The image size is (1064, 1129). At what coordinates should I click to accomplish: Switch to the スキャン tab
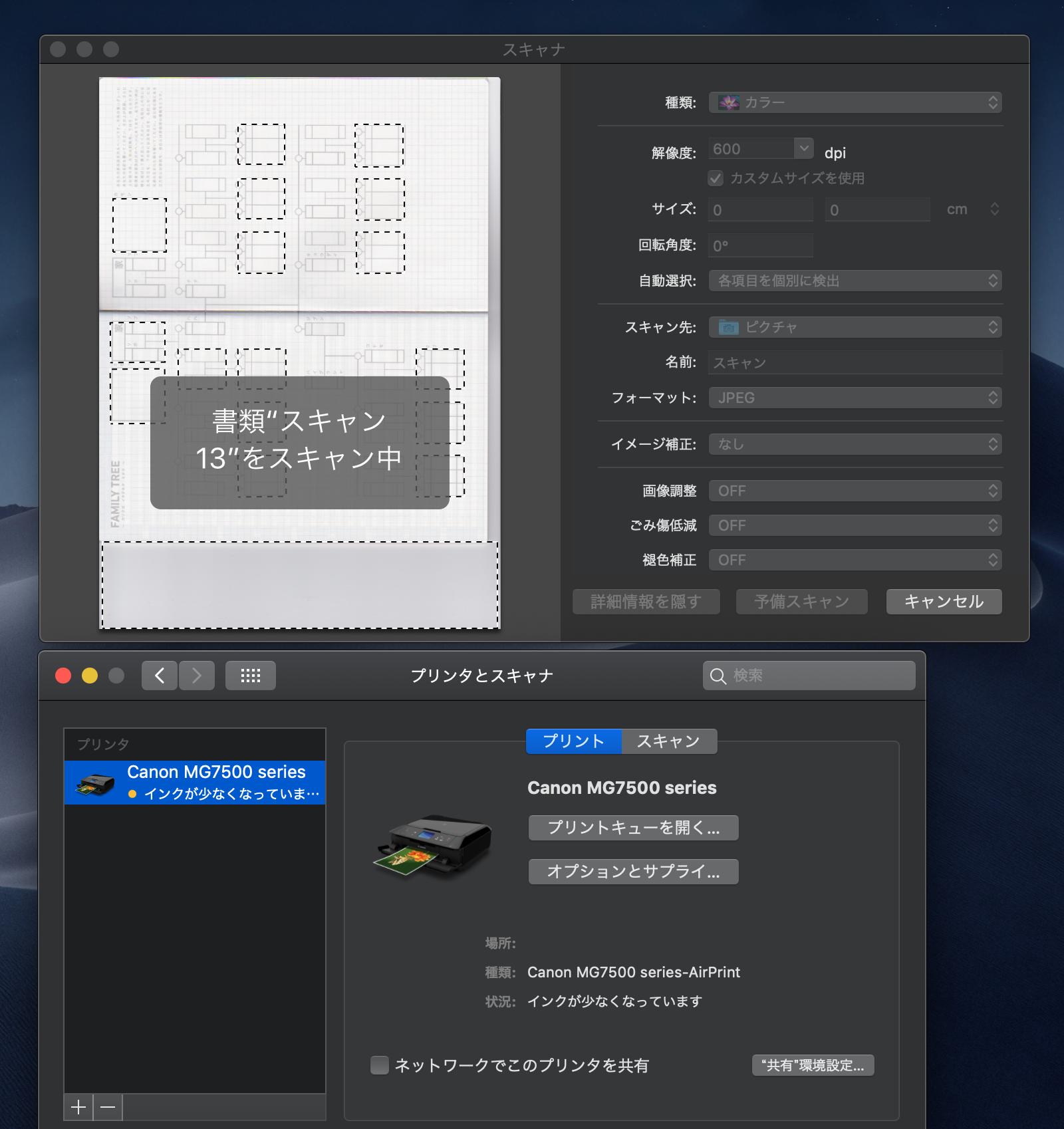click(669, 741)
